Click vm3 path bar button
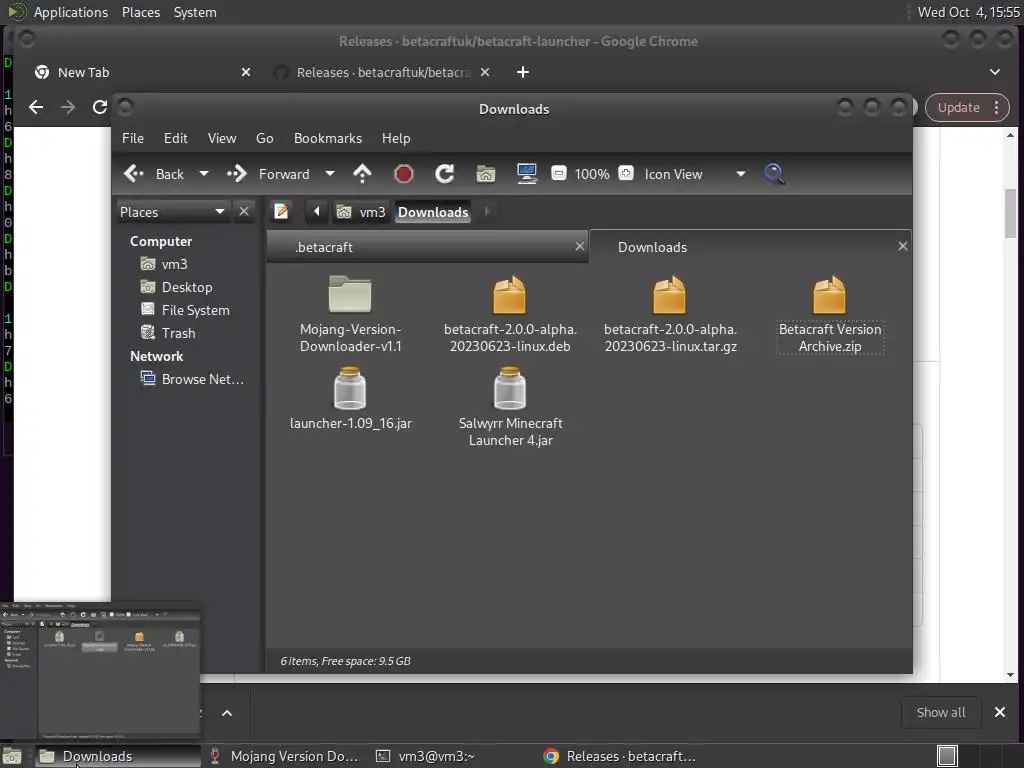1024x768 pixels. pyautogui.click(x=361, y=212)
